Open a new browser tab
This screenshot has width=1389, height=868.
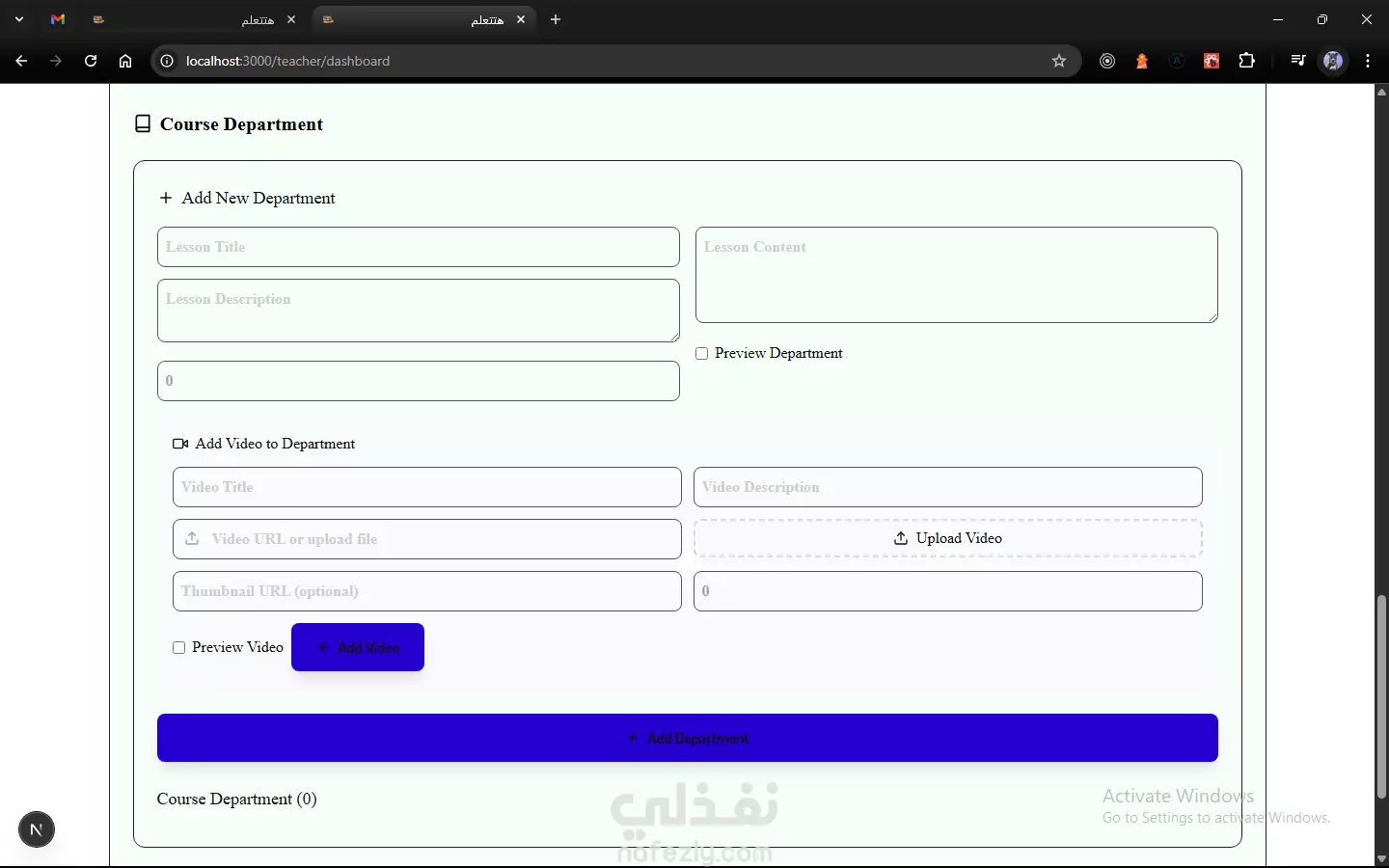point(556,19)
